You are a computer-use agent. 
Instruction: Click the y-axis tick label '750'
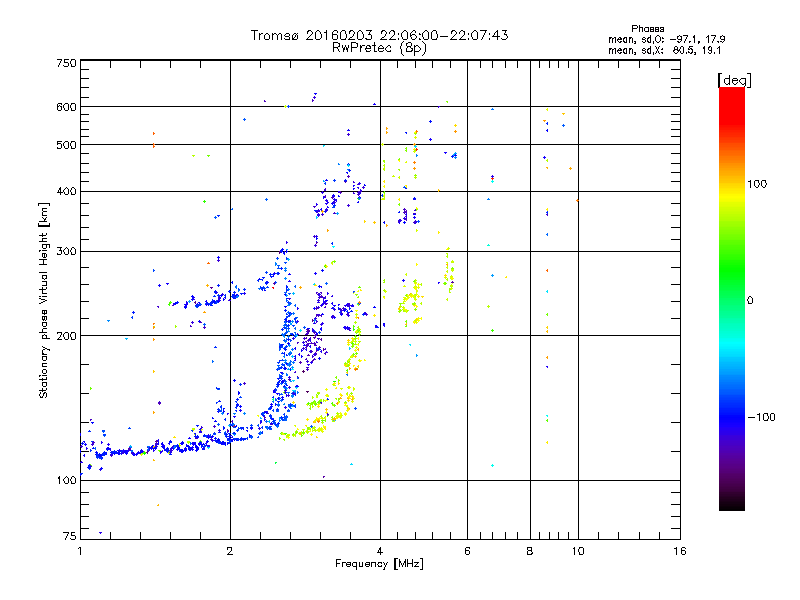67,63
